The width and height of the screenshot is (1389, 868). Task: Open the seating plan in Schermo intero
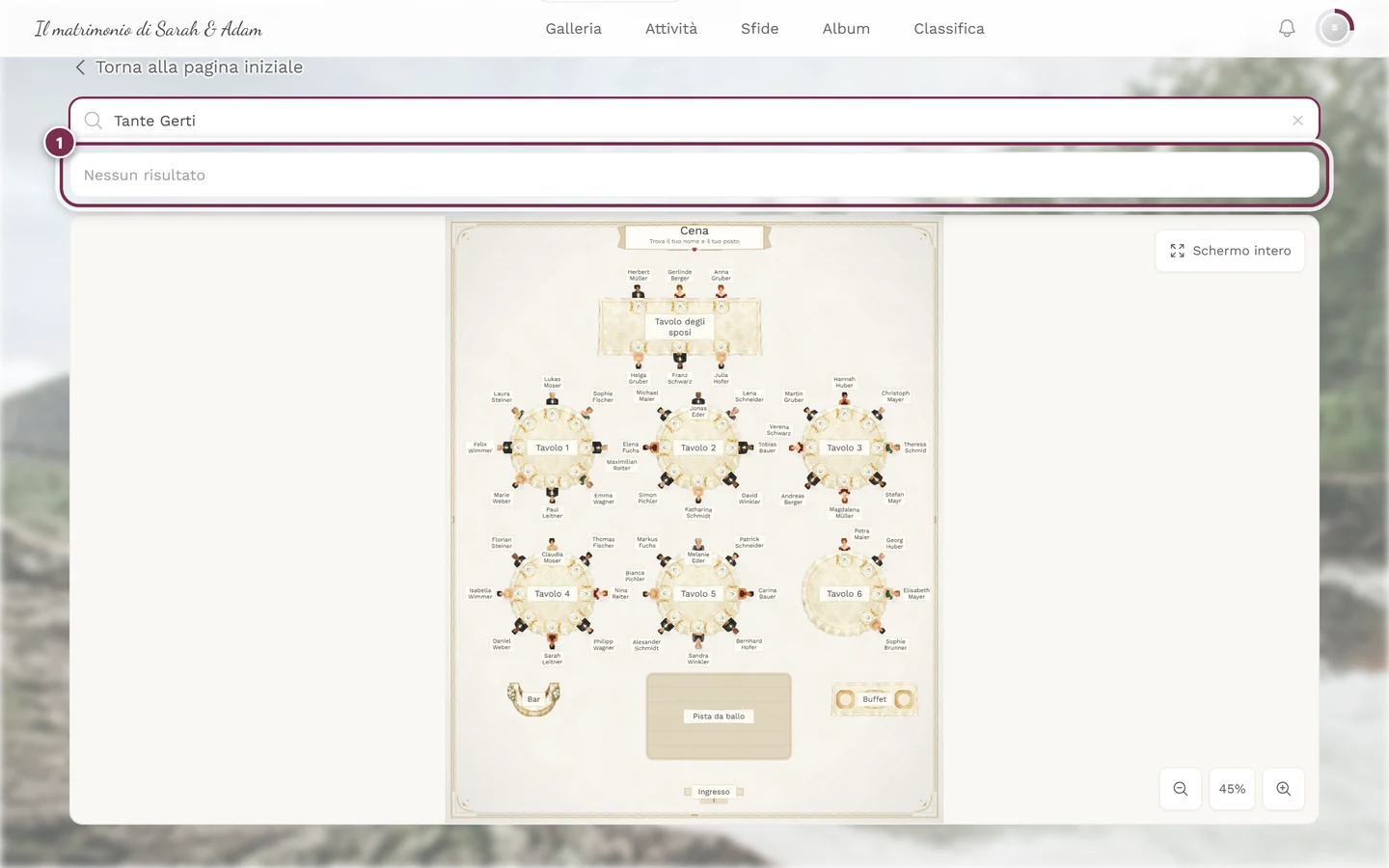point(1230,251)
